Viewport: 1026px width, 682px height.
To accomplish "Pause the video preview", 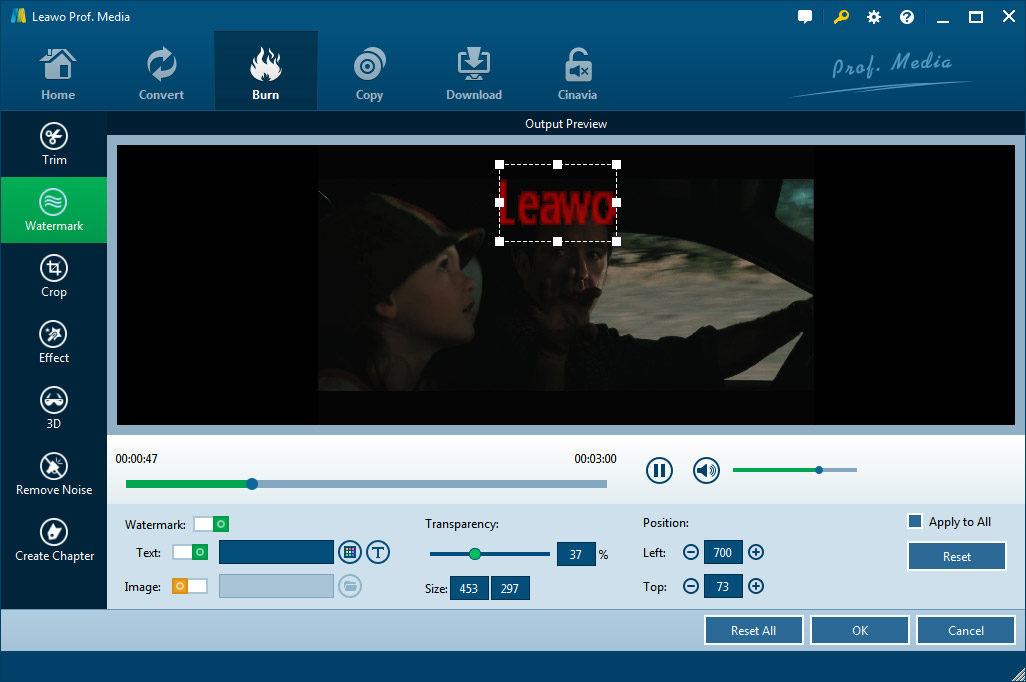I will 659,470.
